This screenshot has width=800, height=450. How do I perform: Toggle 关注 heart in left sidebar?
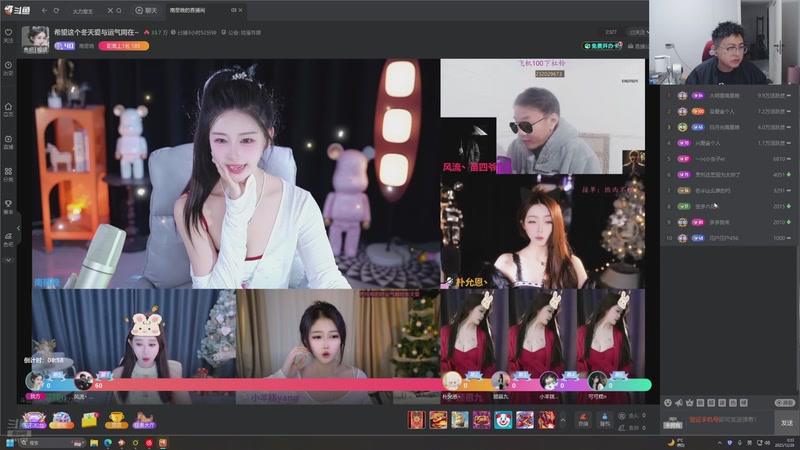(x=8, y=35)
